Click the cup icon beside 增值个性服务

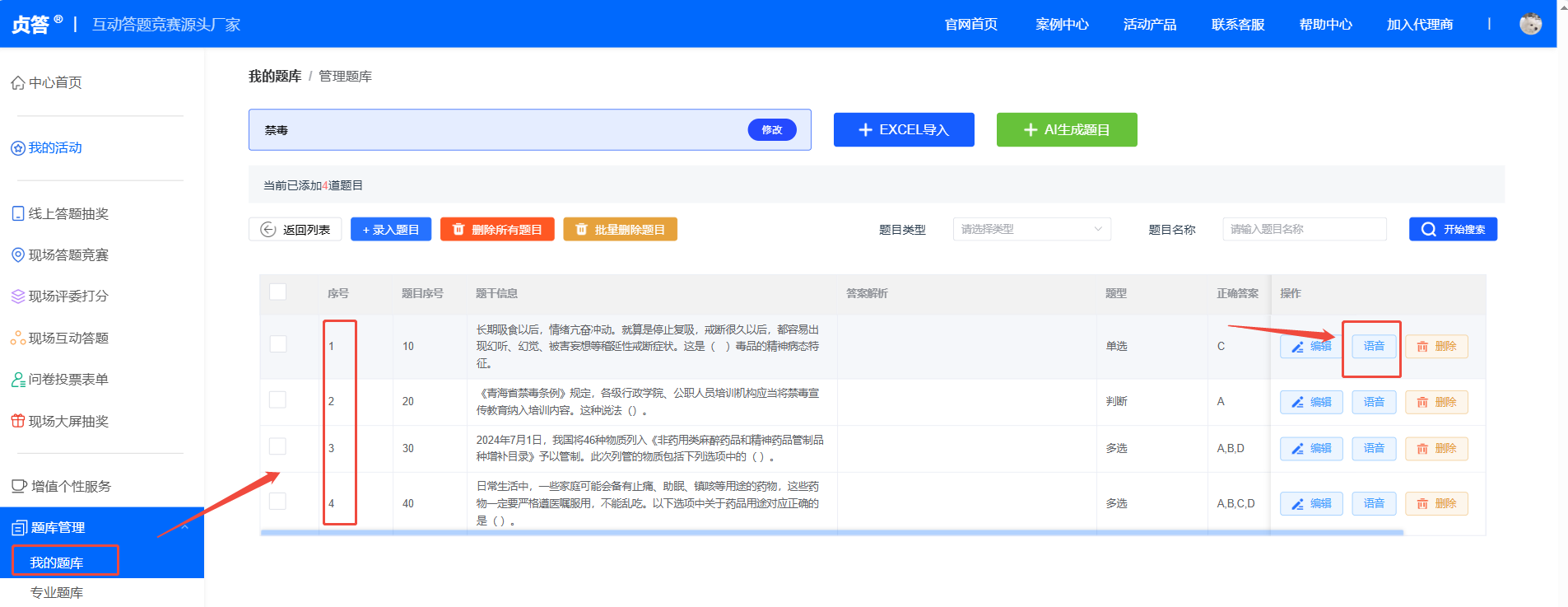pos(19,486)
